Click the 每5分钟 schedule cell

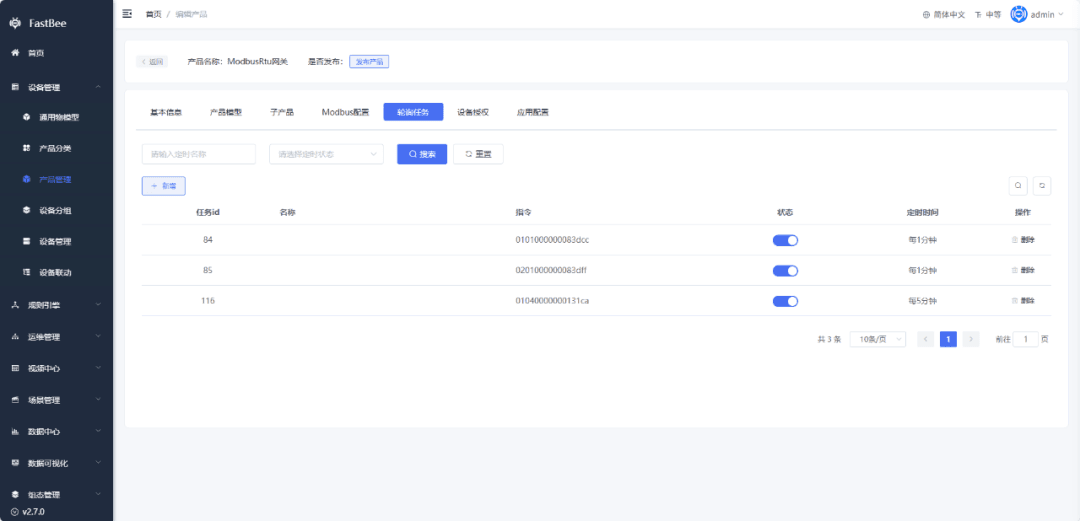click(922, 301)
